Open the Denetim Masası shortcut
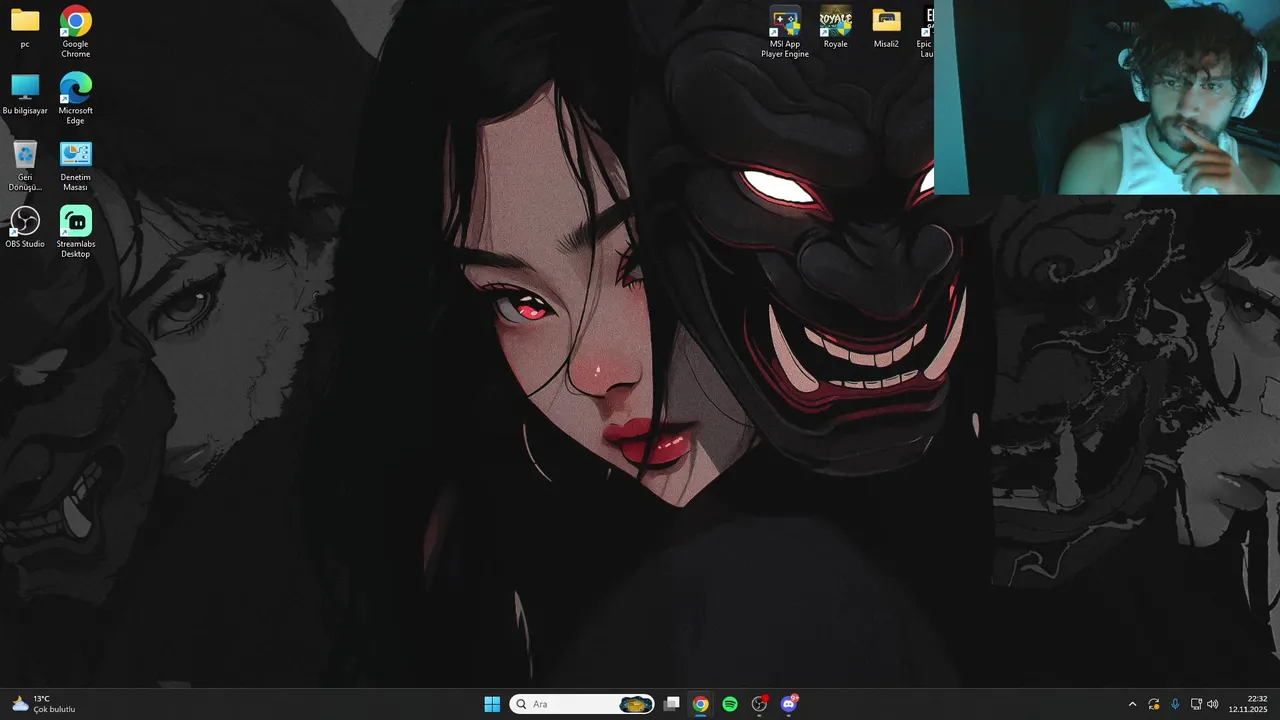The height and width of the screenshot is (720, 1280). pos(75,166)
